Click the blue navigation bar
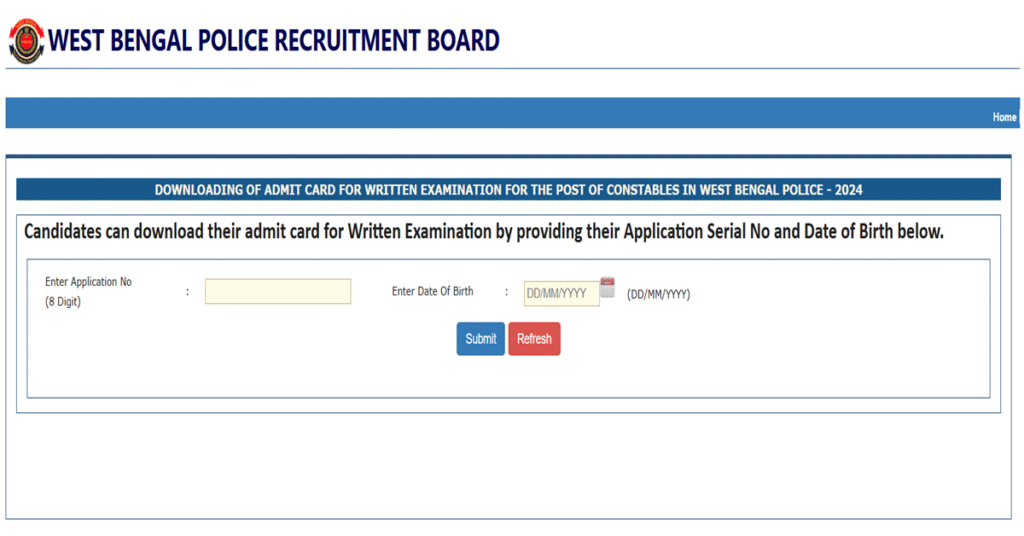This screenshot has width=1024, height=536. (500, 113)
